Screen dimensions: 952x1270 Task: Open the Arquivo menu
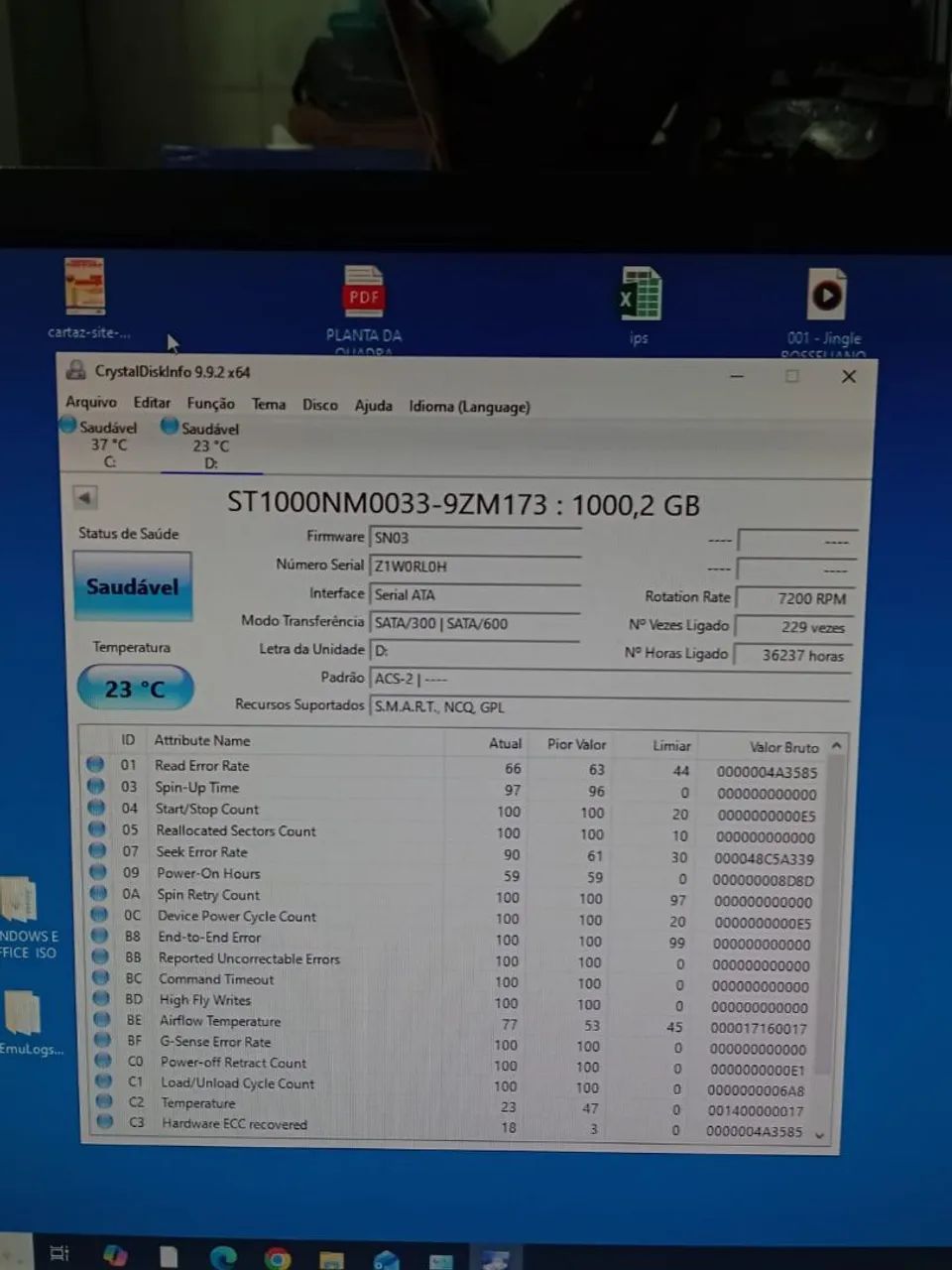91,402
